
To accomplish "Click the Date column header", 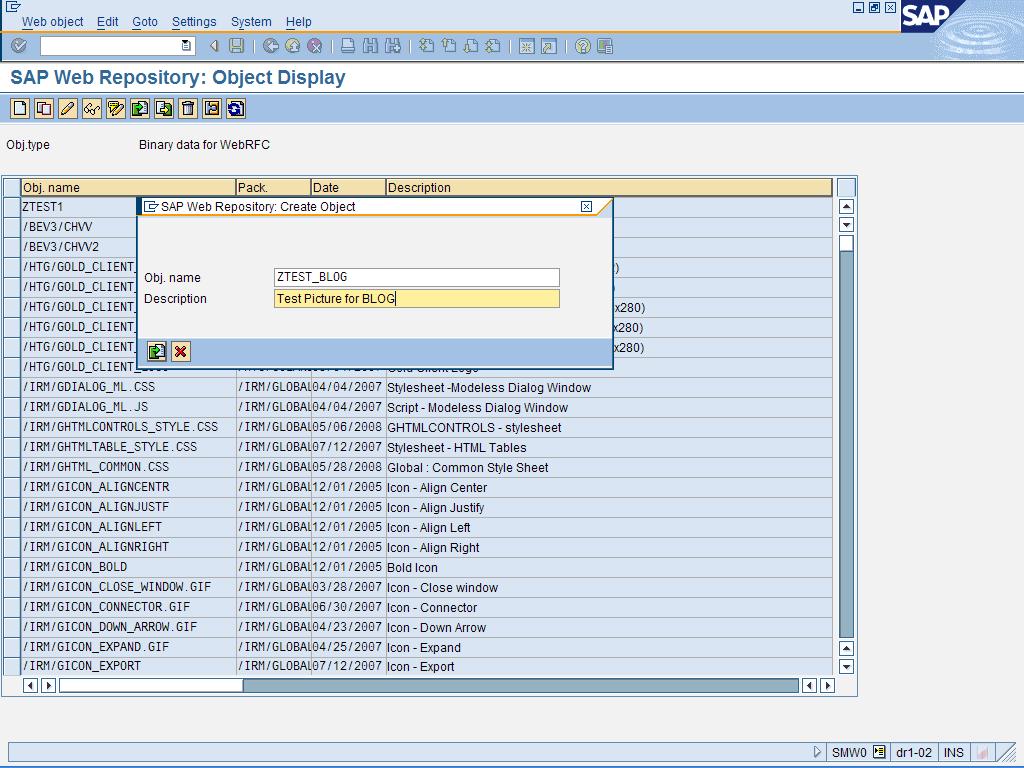I will tap(348, 187).
